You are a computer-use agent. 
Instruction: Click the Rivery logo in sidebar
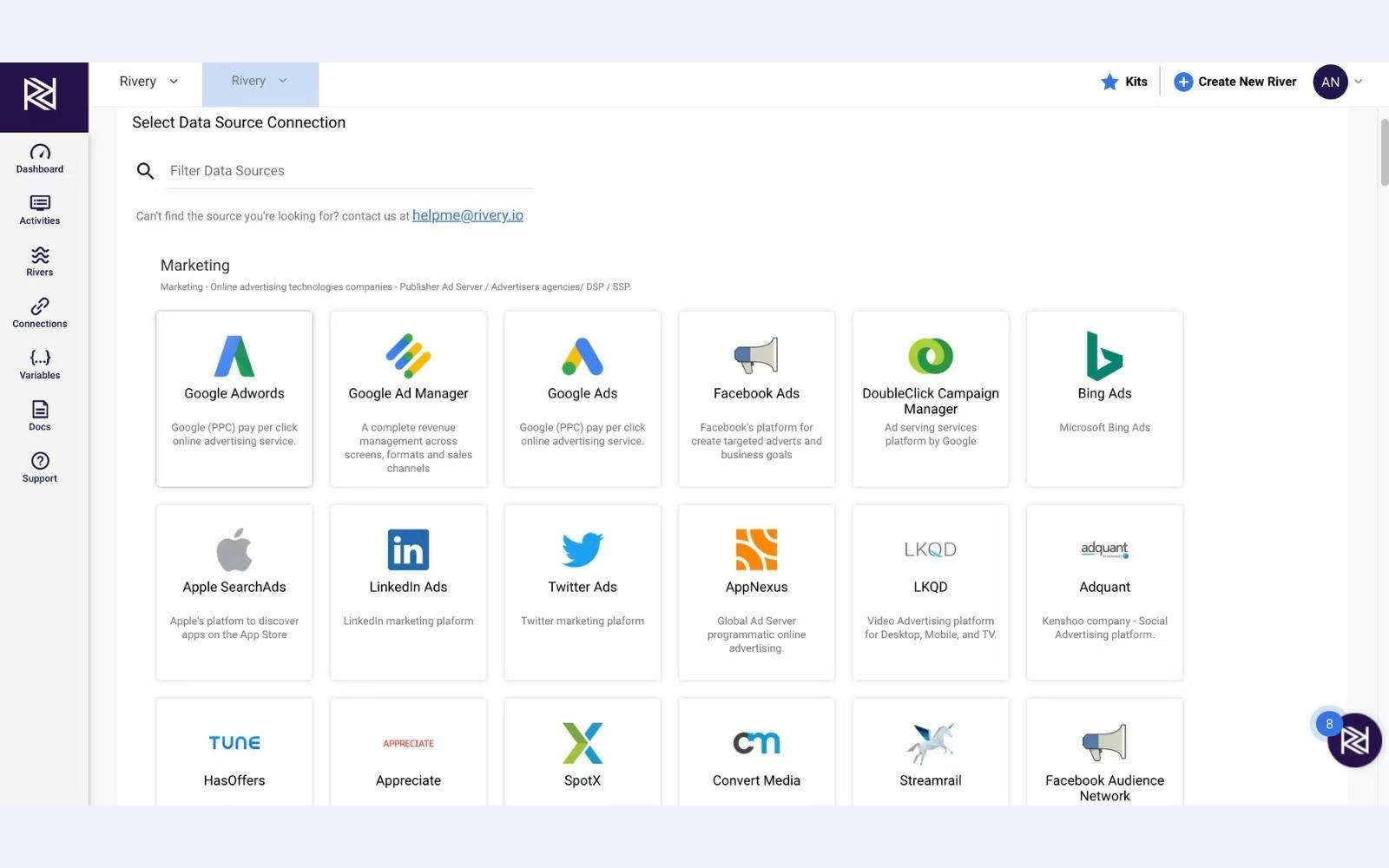click(40, 95)
